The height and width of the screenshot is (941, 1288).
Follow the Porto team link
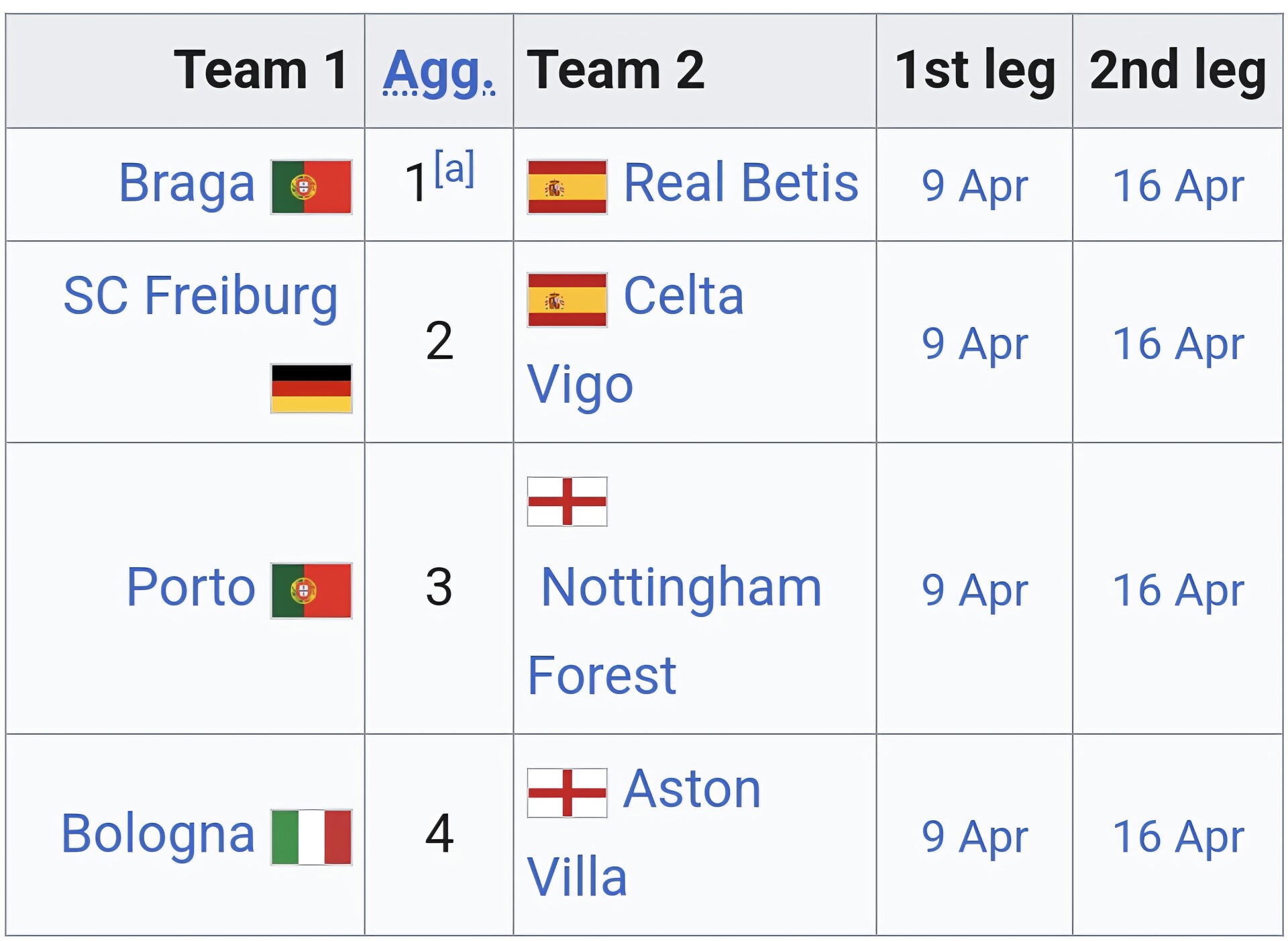(x=191, y=587)
